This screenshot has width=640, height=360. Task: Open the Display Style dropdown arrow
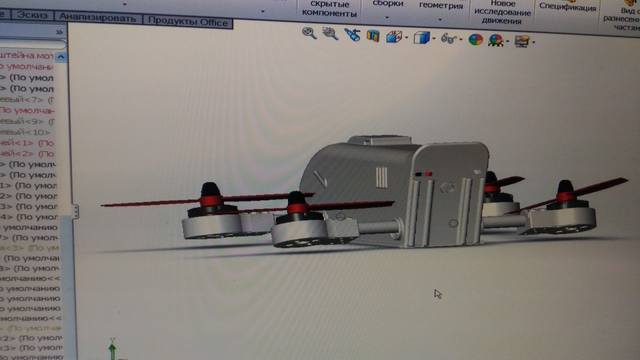[x=433, y=39]
